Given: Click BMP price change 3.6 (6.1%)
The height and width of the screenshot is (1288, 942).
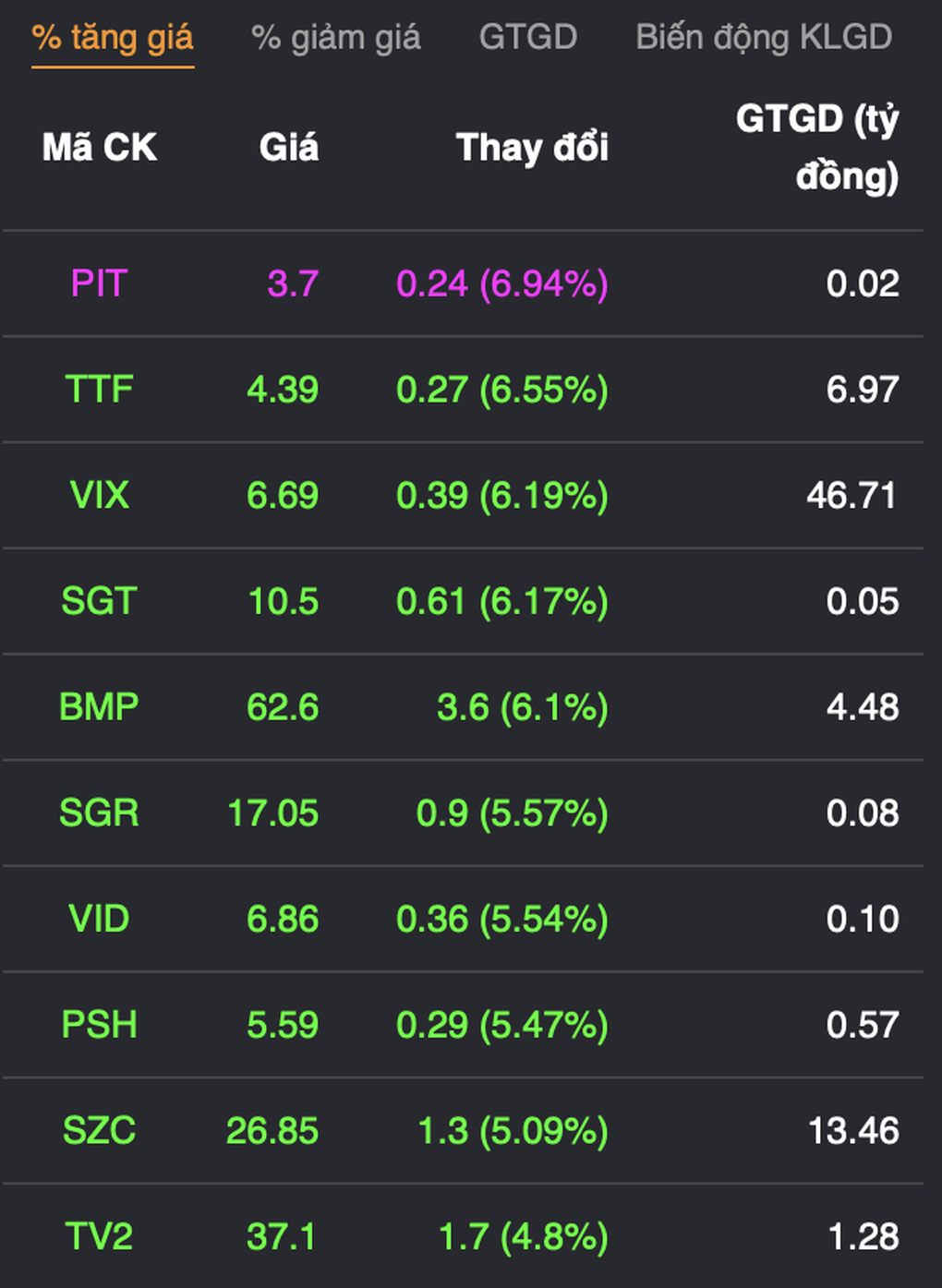Looking at the screenshot, I should (522, 708).
